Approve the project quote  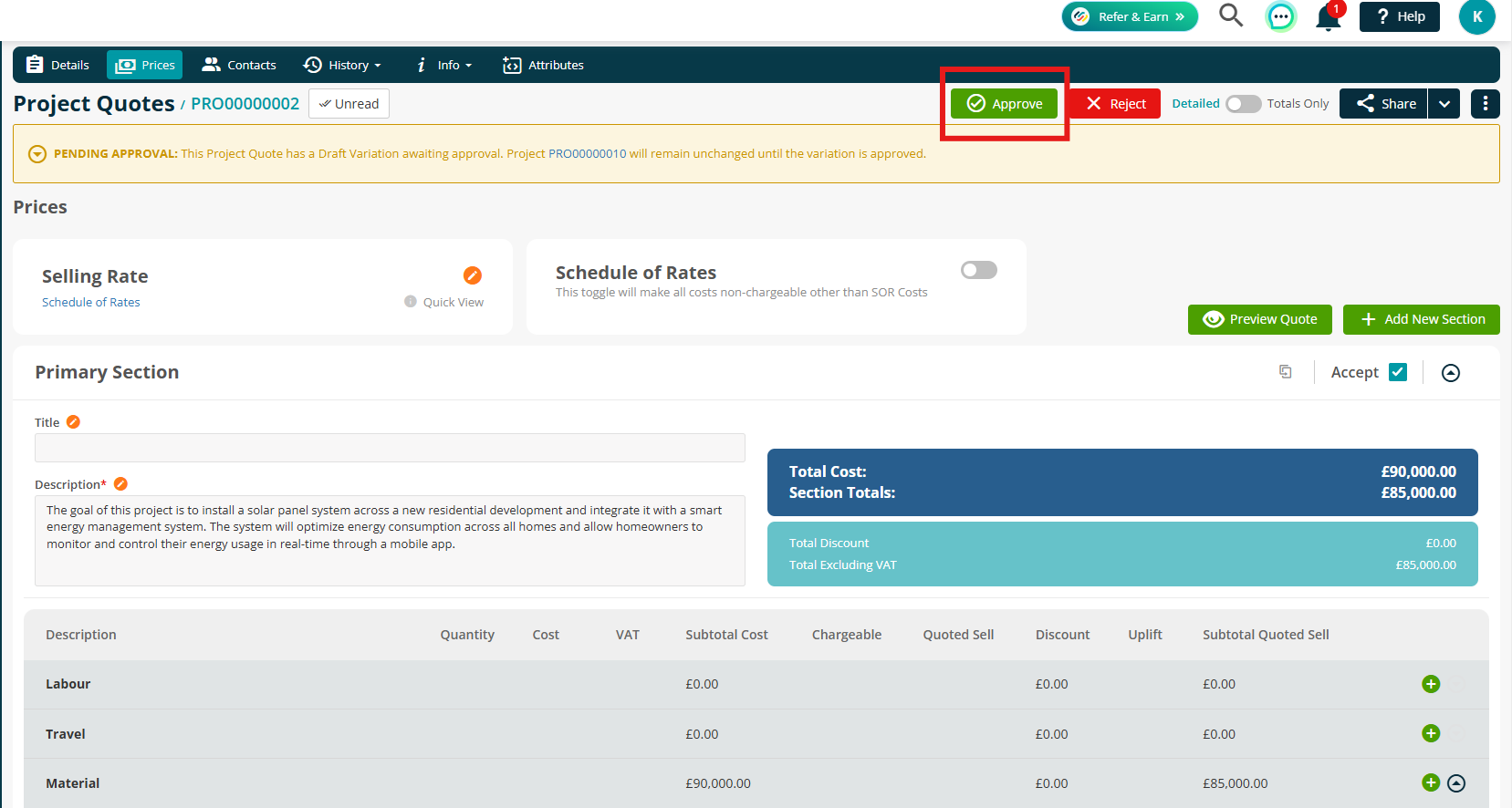click(1004, 104)
